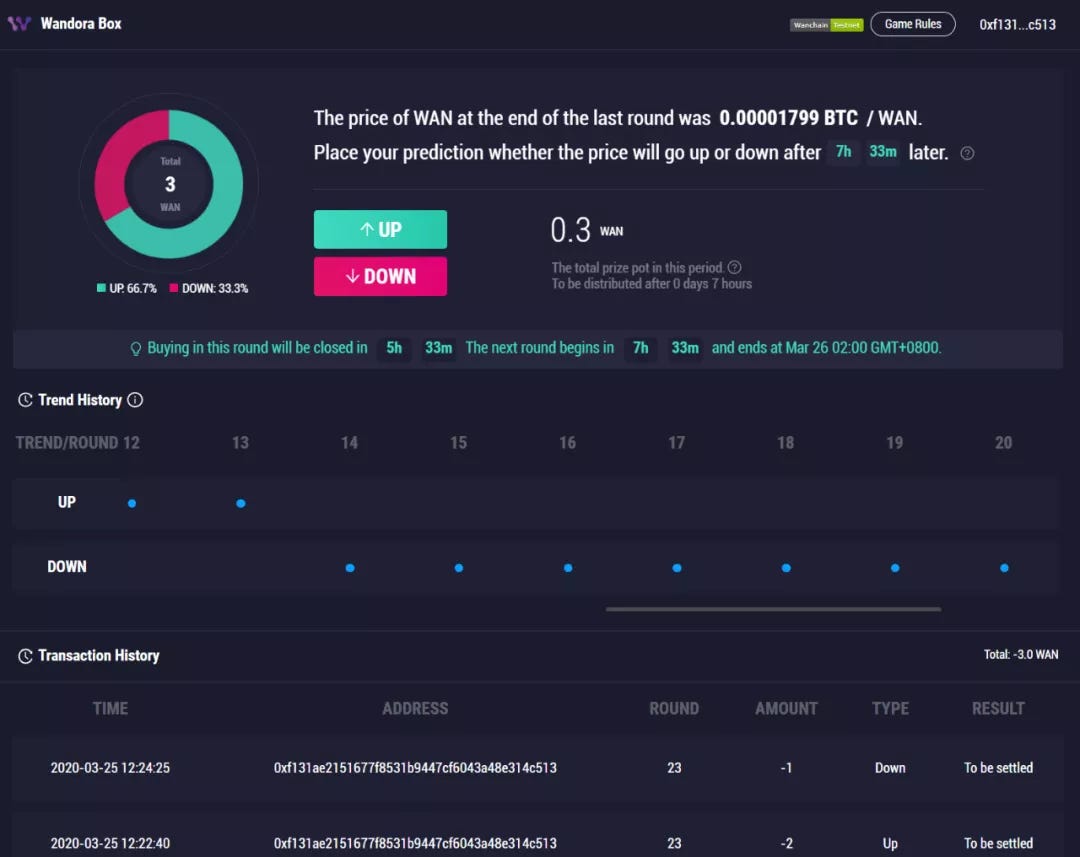This screenshot has width=1080, height=857.
Task: Click the TYPE column header
Action: click(x=890, y=708)
